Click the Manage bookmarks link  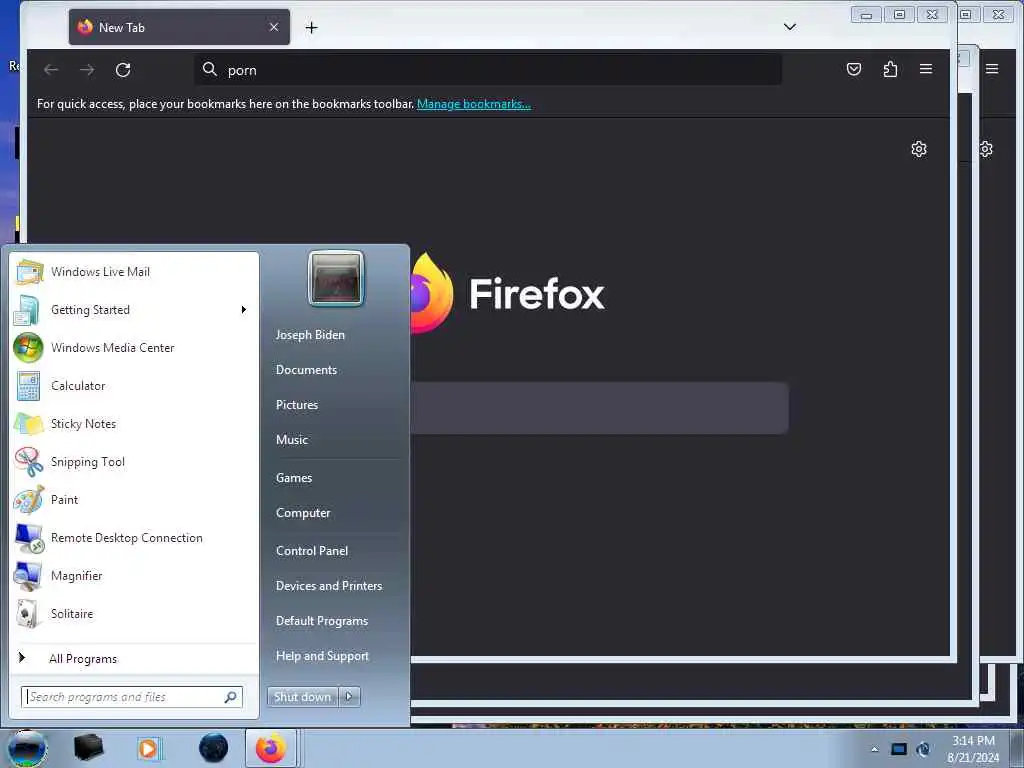473,104
